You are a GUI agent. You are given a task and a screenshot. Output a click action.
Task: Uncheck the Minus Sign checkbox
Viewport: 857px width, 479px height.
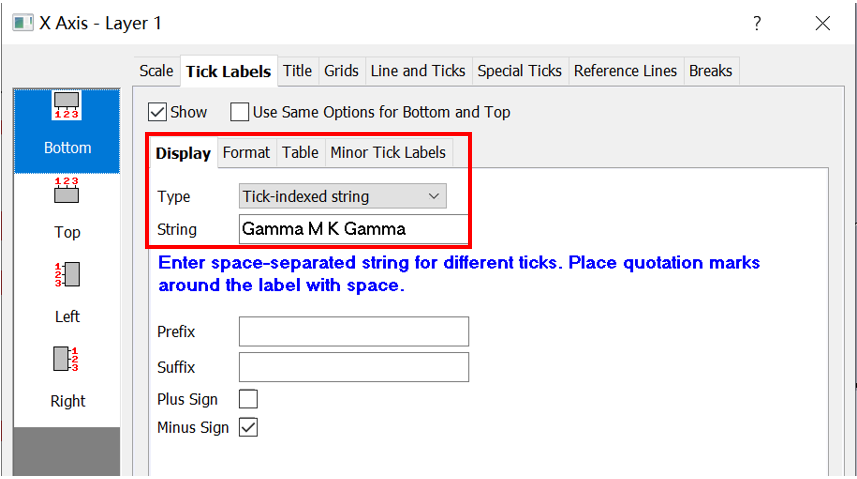(x=248, y=428)
